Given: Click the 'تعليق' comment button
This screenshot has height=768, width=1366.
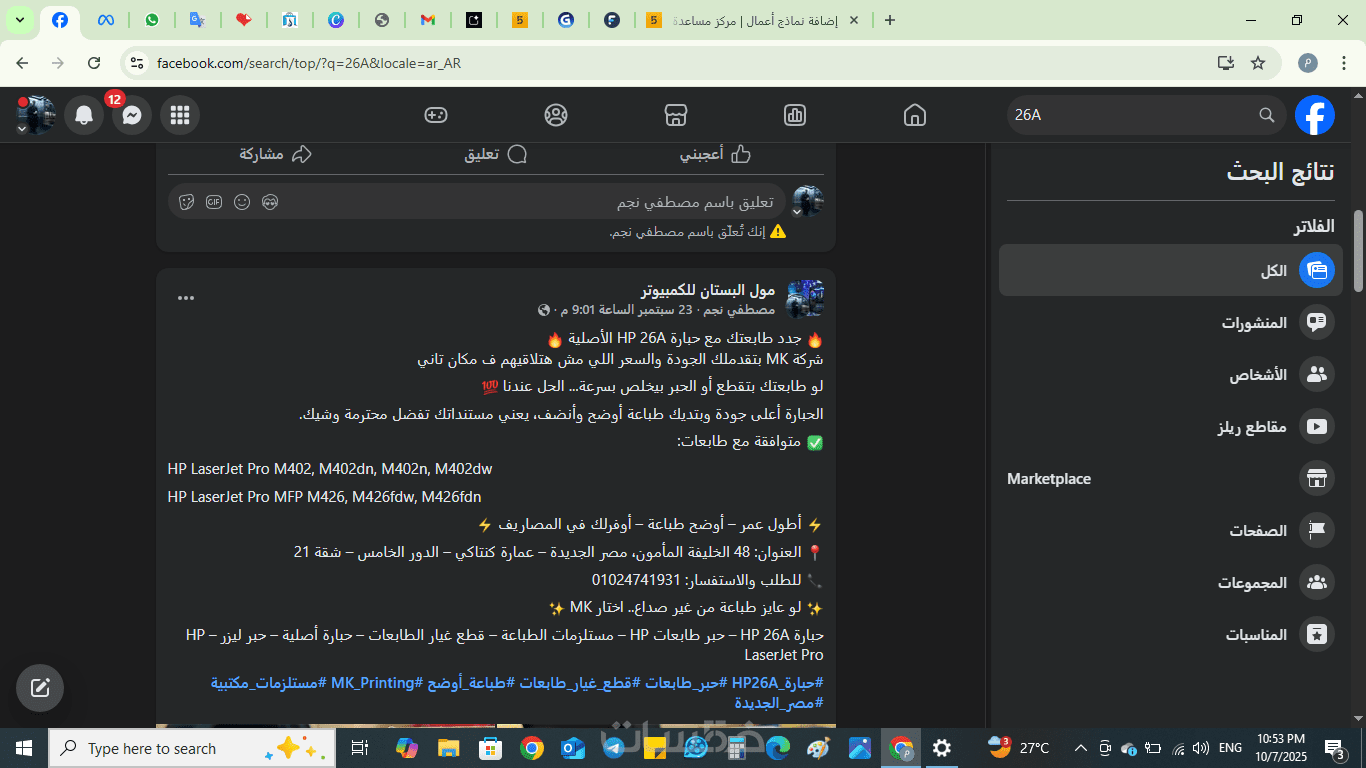Looking at the screenshot, I should 496,154.
